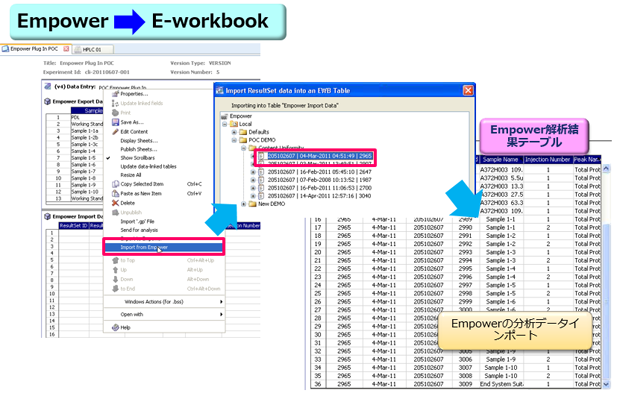Expand the Defaults folder in tree
The image size is (620, 396).
tap(234, 132)
